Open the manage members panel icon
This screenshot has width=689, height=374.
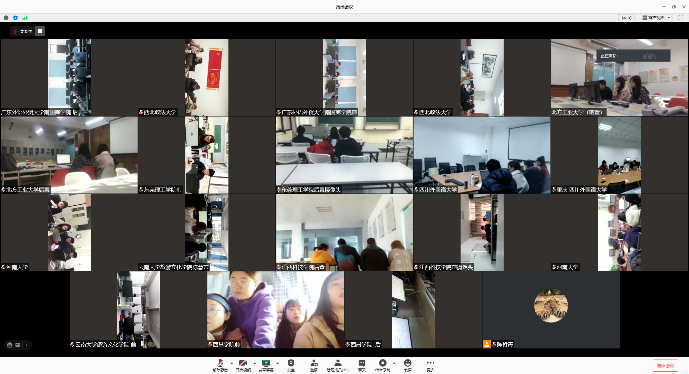coord(337,365)
